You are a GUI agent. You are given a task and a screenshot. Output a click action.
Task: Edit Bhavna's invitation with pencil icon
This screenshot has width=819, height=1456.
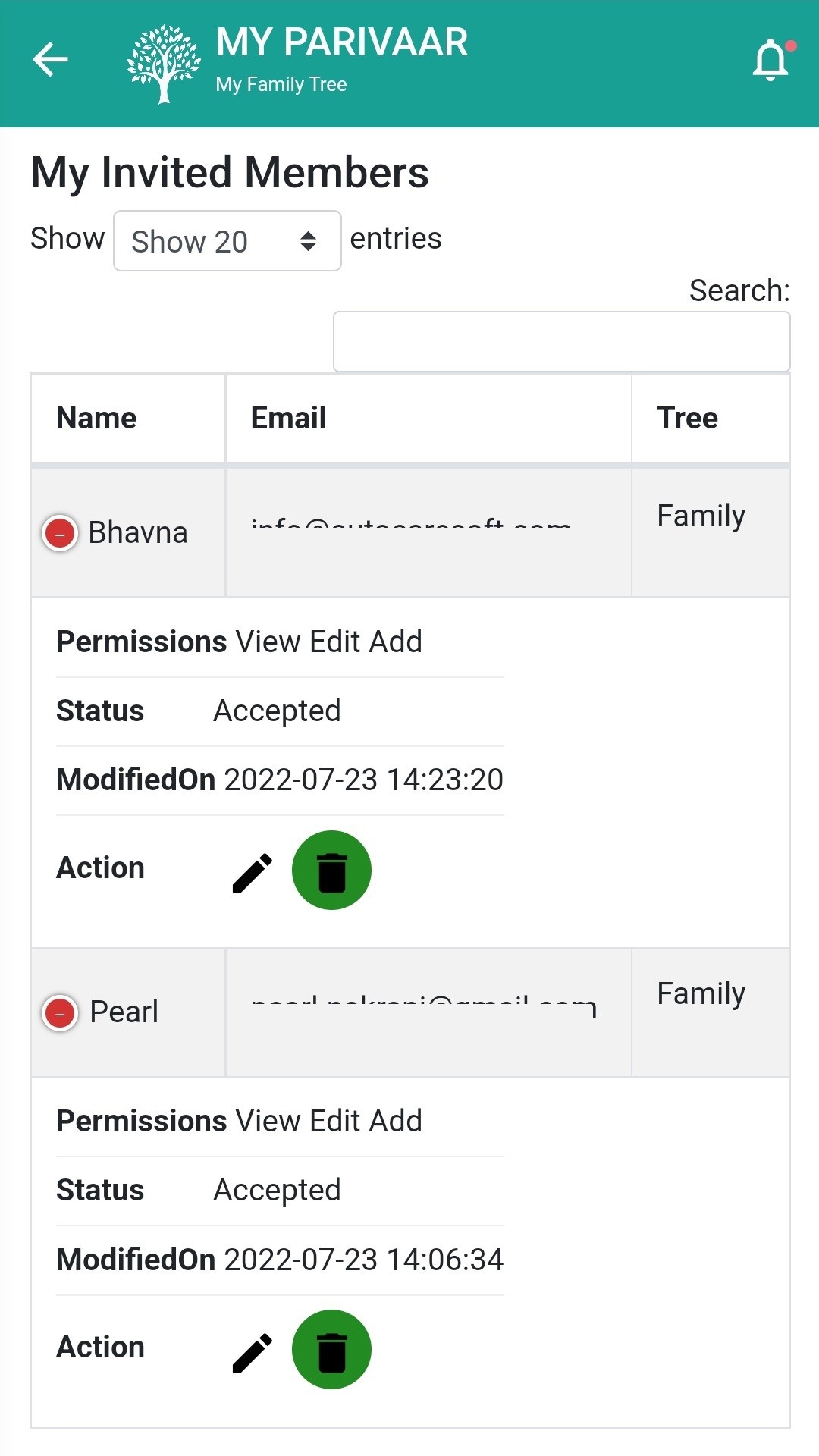(253, 872)
